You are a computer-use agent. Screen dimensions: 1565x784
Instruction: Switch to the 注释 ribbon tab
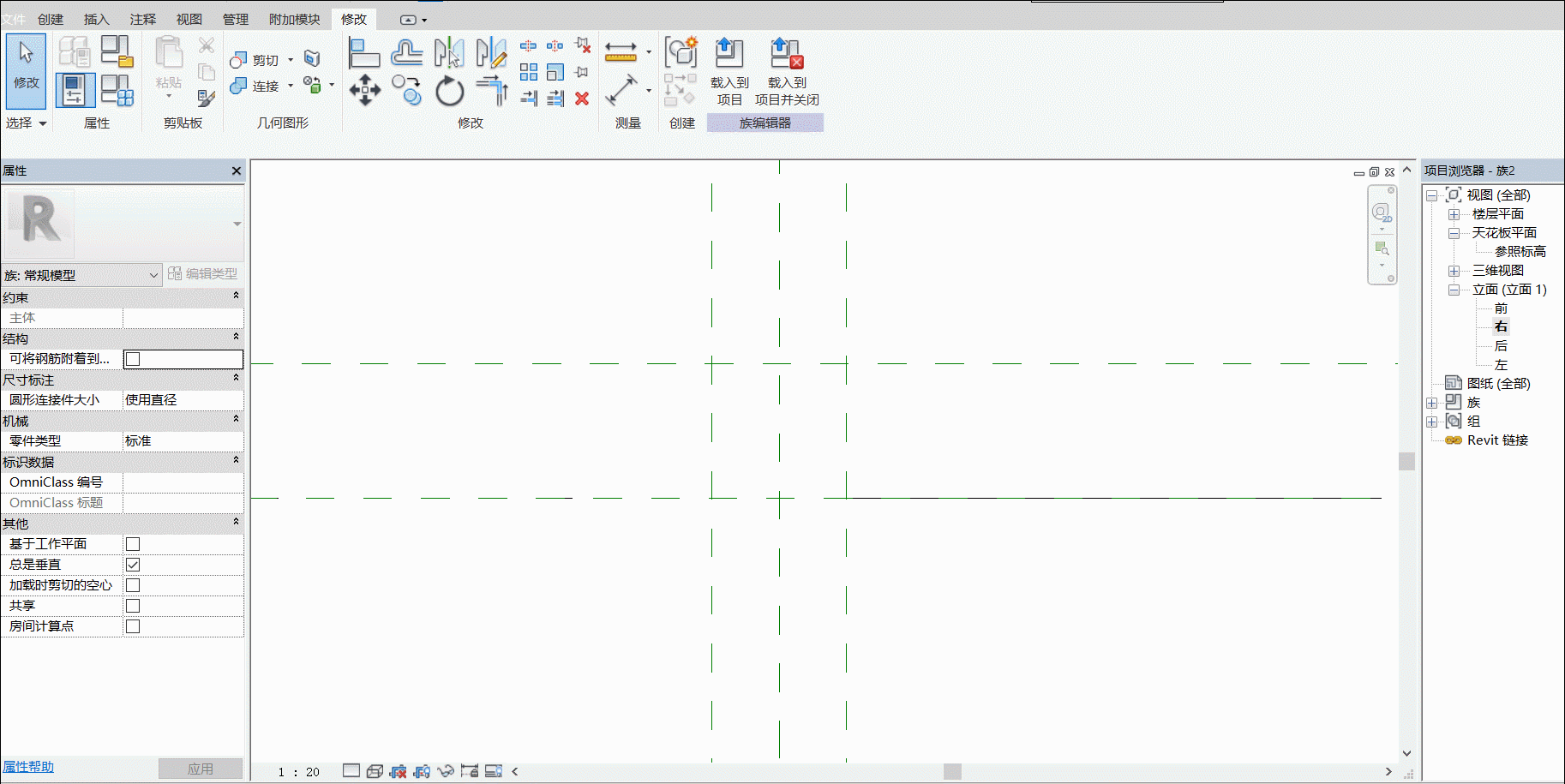point(143,19)
